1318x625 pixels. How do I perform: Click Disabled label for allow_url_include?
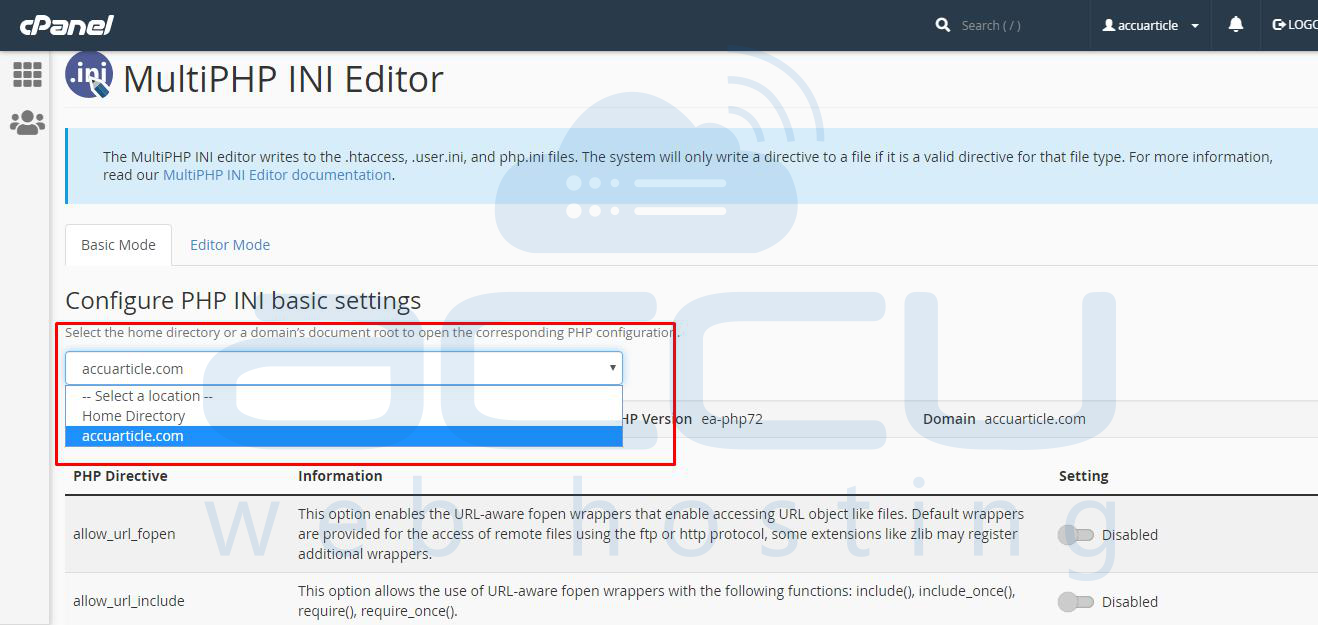pyautogui.click(x=1130, y=602)
